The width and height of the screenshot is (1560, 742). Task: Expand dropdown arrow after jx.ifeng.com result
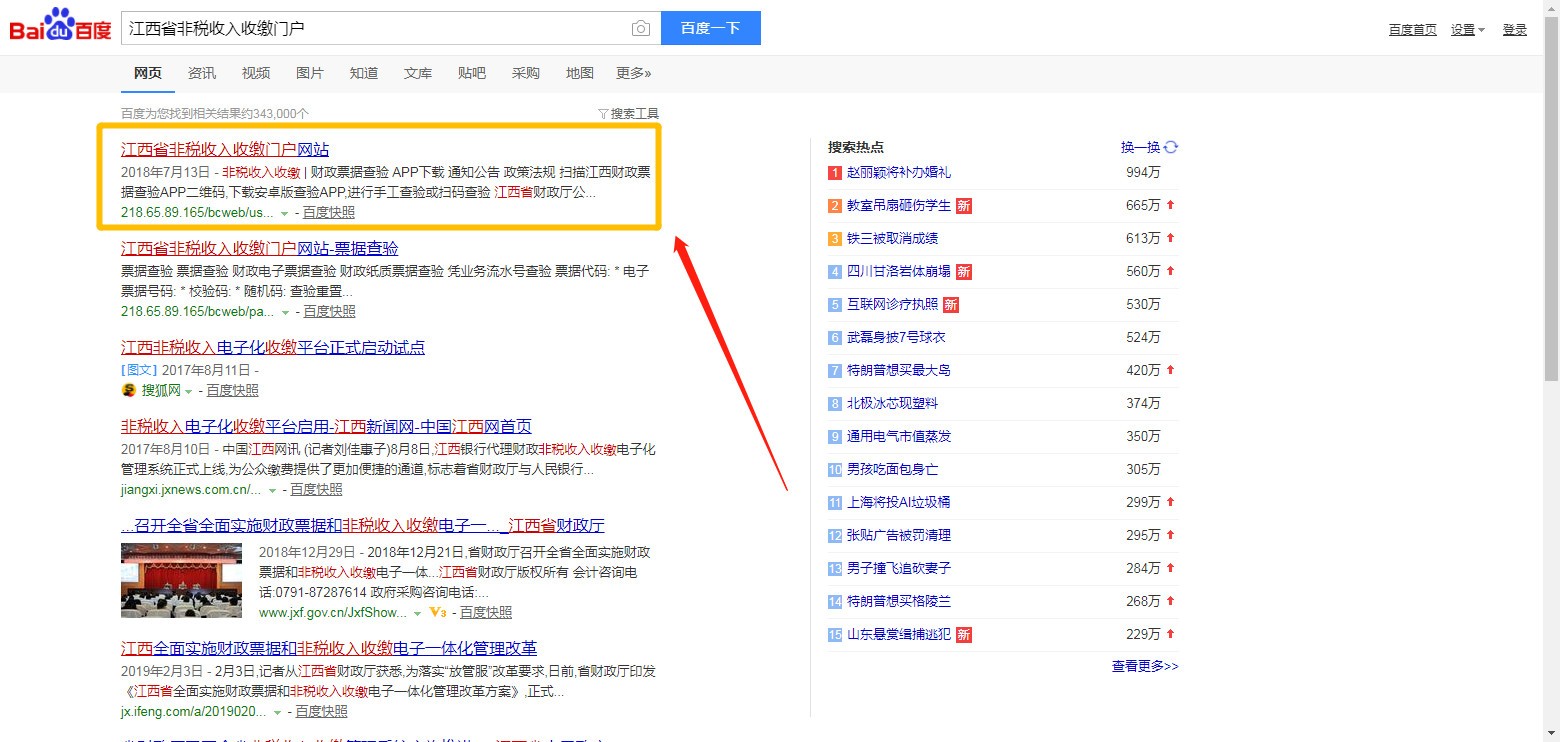tap(278, 712)
